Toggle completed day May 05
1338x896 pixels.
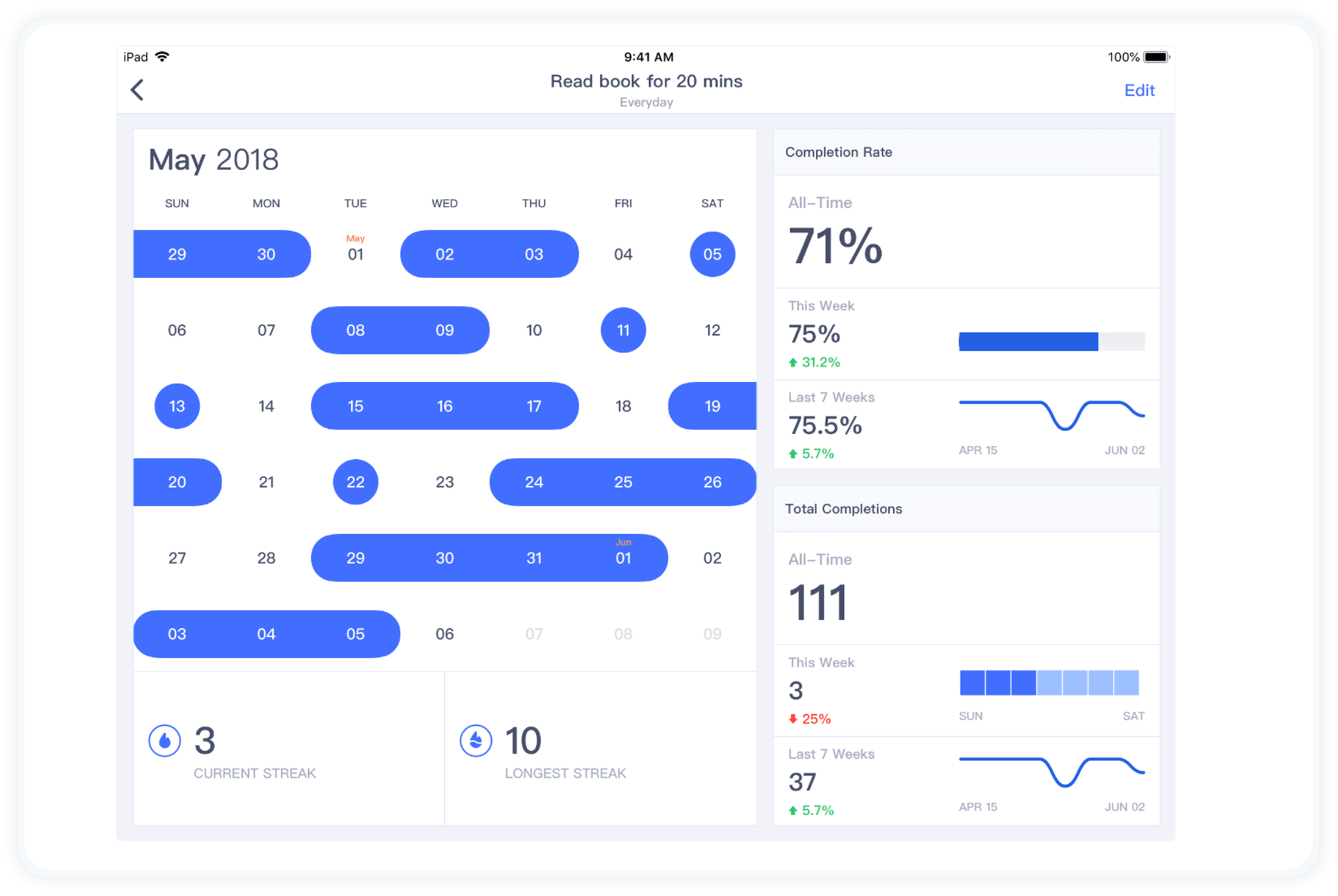click(712, 254)
